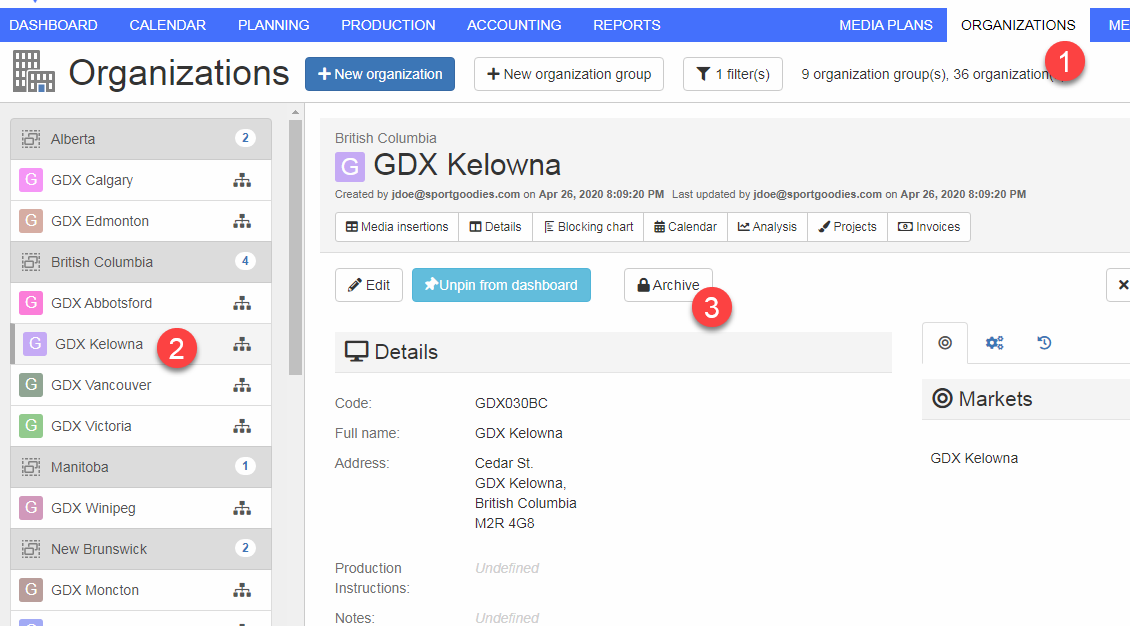
Task: Click the New organization button
Action: click(x=380, y=74)
